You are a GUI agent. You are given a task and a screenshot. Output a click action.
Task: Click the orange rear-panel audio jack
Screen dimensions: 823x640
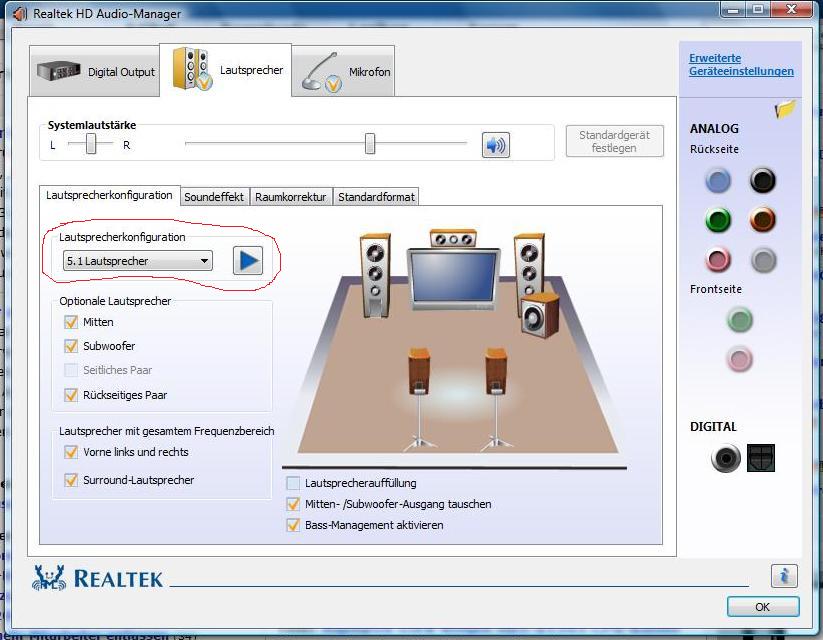coord(763,219)
